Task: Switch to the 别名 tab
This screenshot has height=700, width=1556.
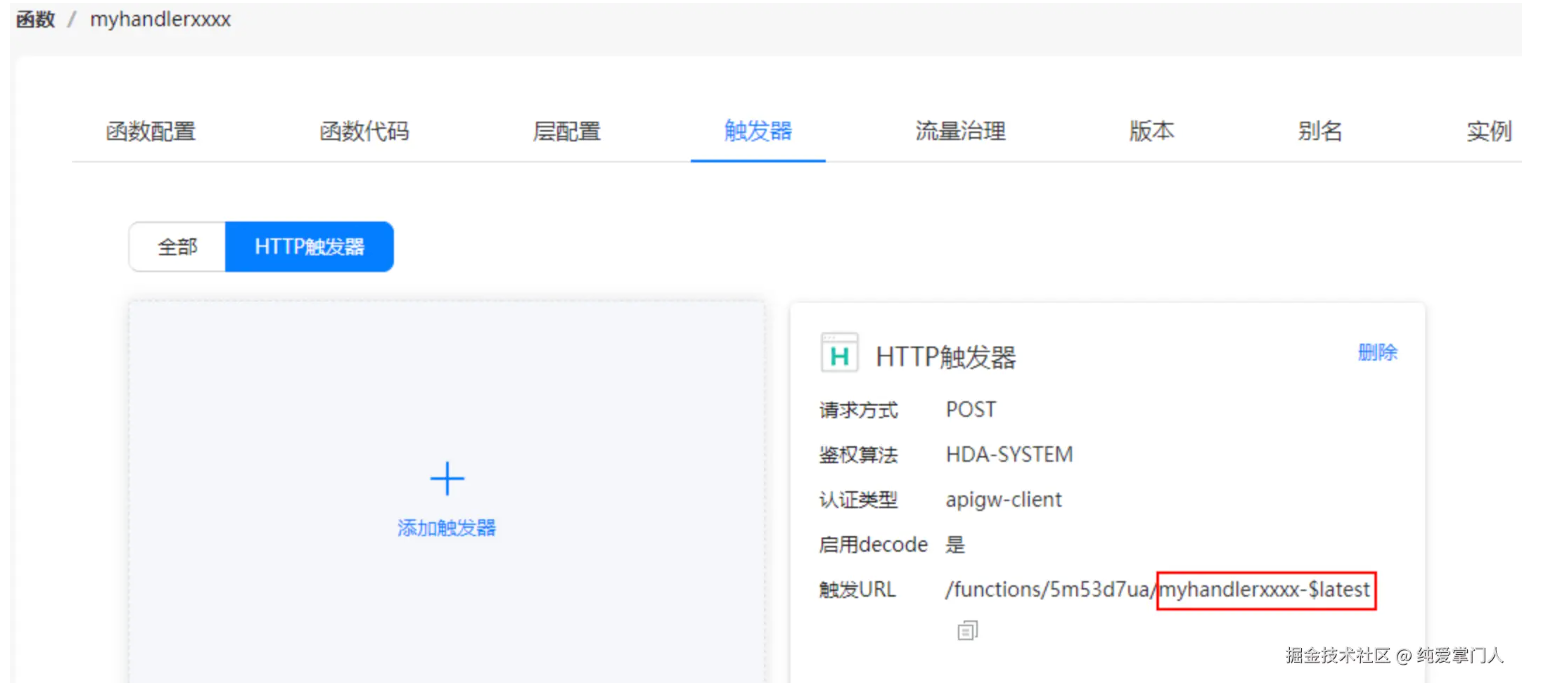Action: [x=1319, y=131]
